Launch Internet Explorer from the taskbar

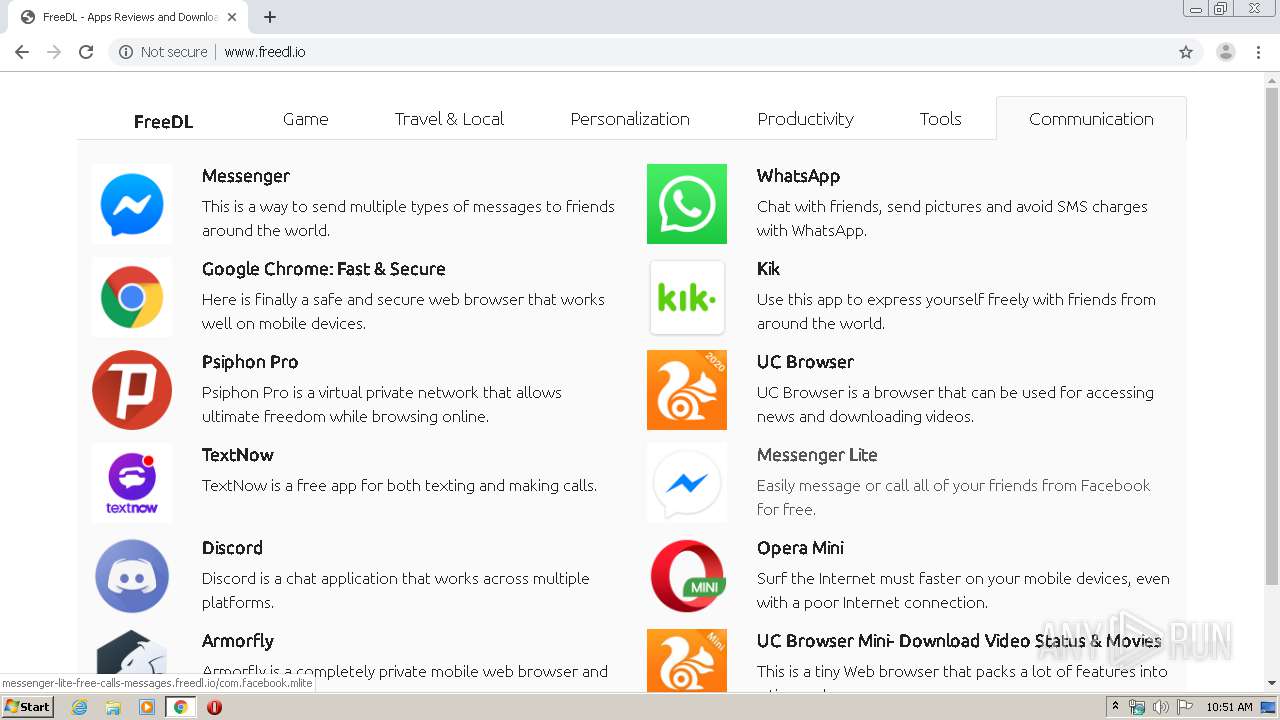[x=79, y=707]
